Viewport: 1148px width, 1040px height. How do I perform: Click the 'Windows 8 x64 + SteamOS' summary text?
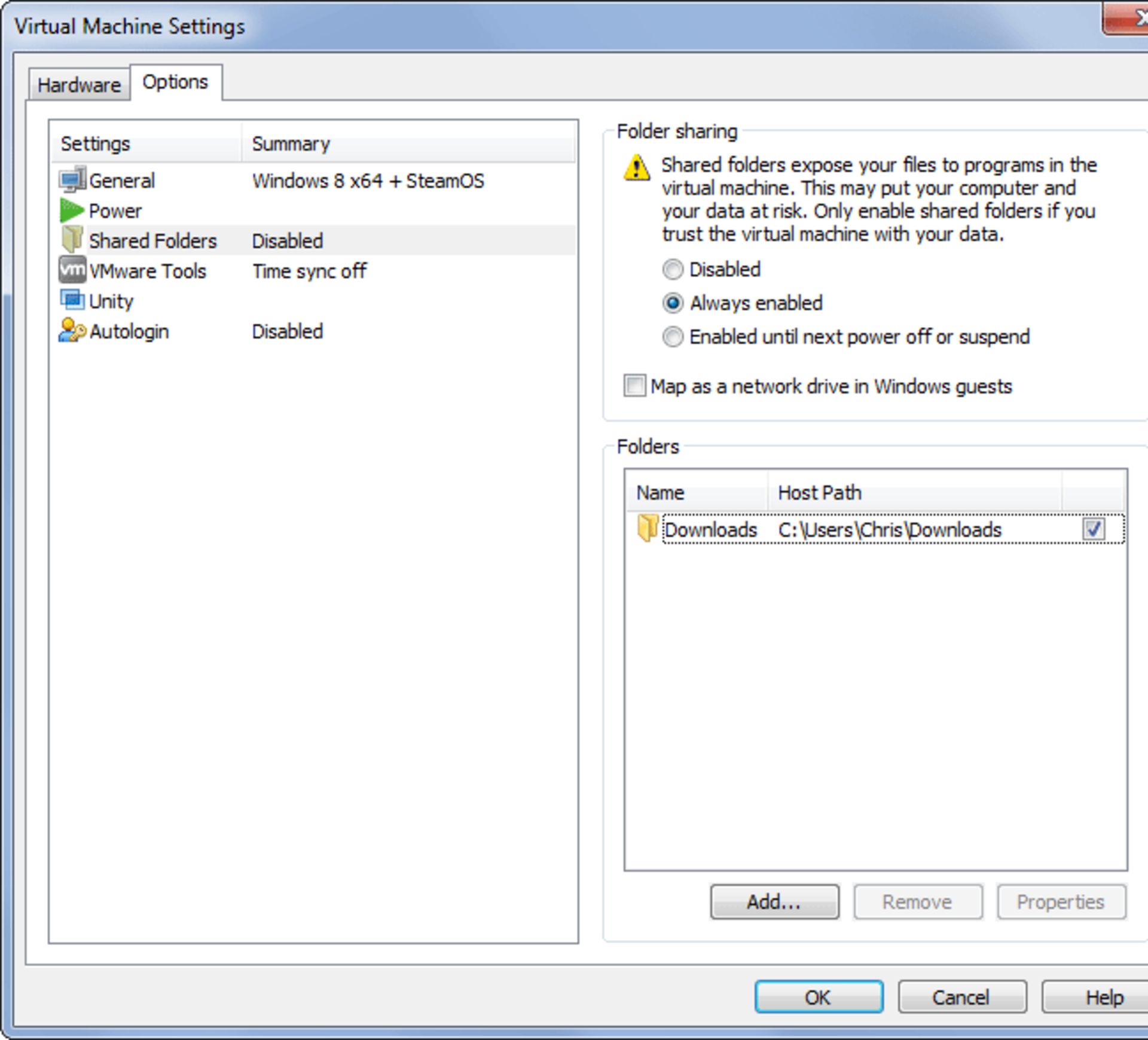click(368, 181)
